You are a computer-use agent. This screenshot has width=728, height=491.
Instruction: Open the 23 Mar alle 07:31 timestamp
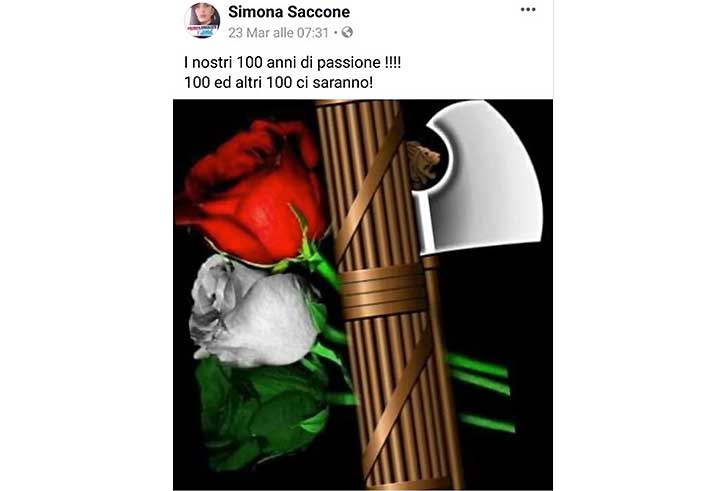[x=278, y=33]
